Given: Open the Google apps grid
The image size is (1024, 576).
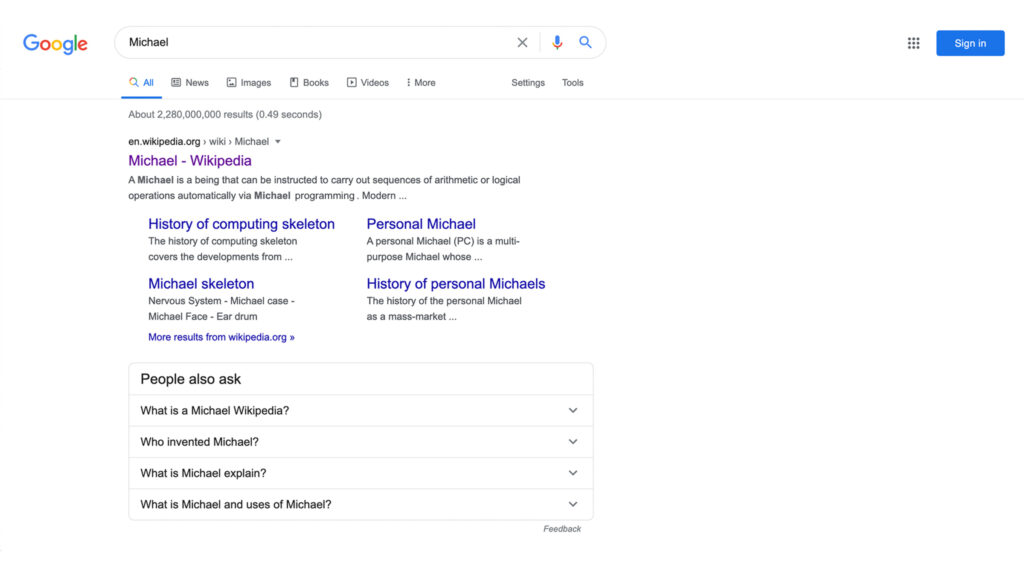Looking at the screenshot, I should click(x=913, y=43).
